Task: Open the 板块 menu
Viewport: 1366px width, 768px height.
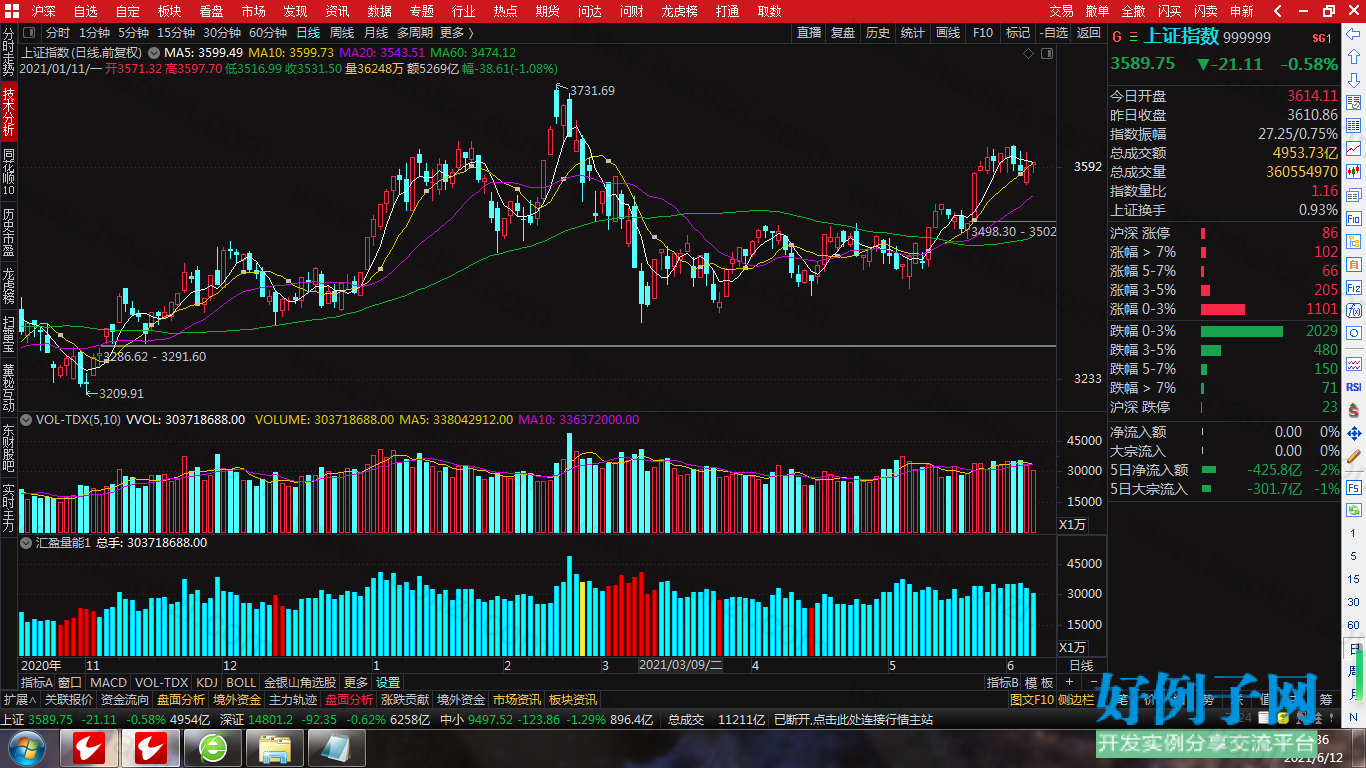Action: [x=170, y=11]
